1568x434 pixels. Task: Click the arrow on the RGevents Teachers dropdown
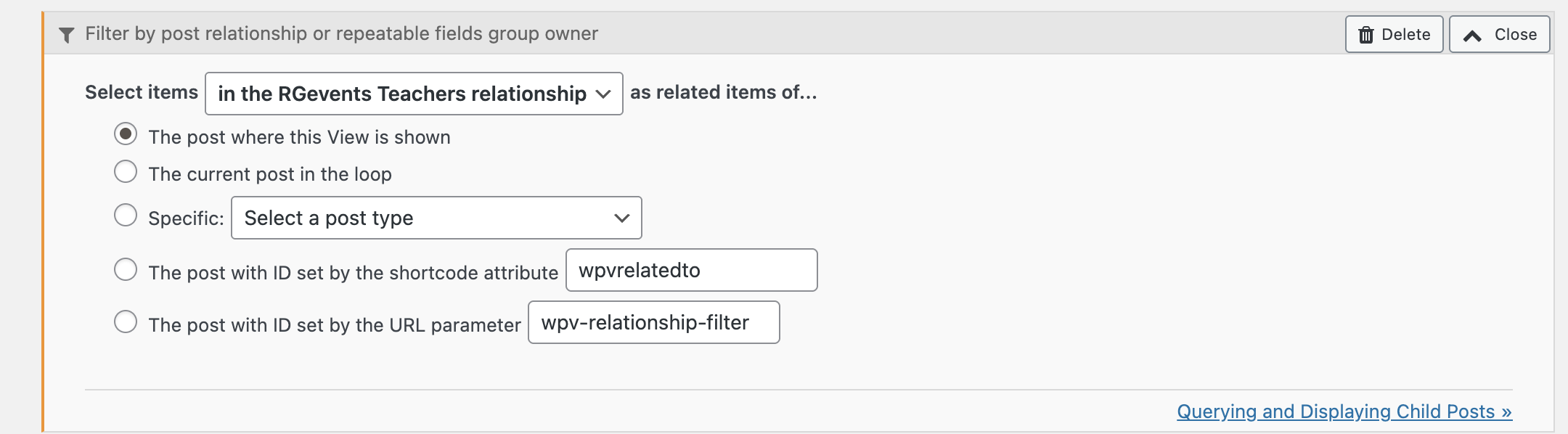(603, 94)
